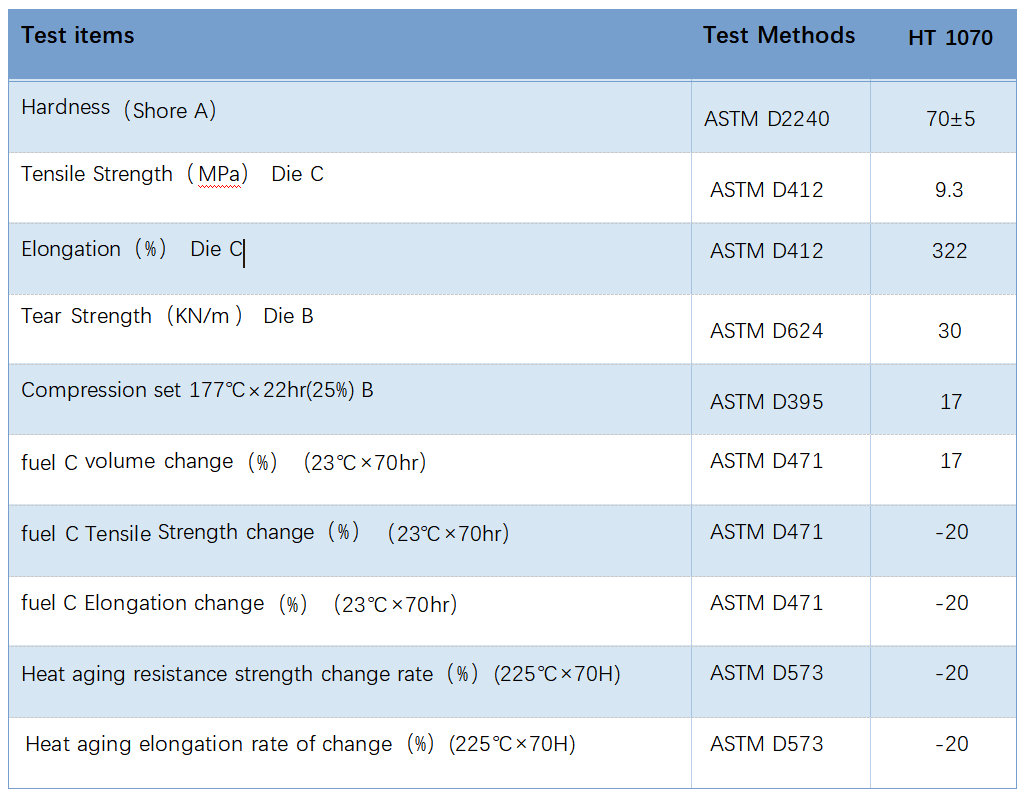Select the 9.3 tensile strength value

click(949, 189)
